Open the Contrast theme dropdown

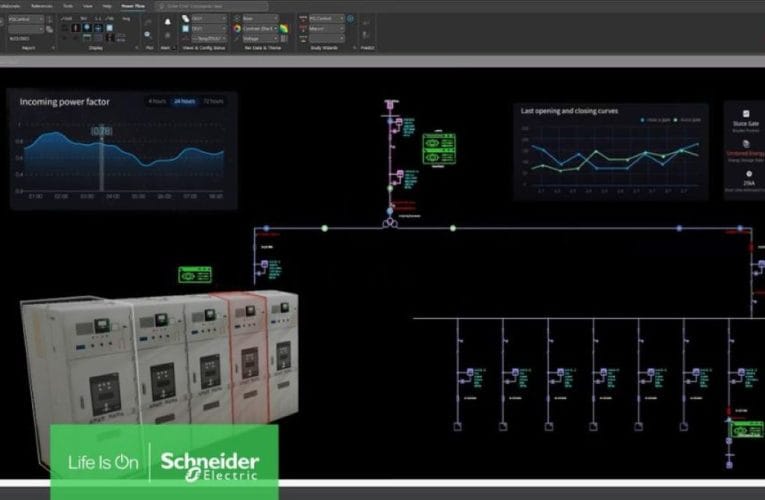point(260,29)
